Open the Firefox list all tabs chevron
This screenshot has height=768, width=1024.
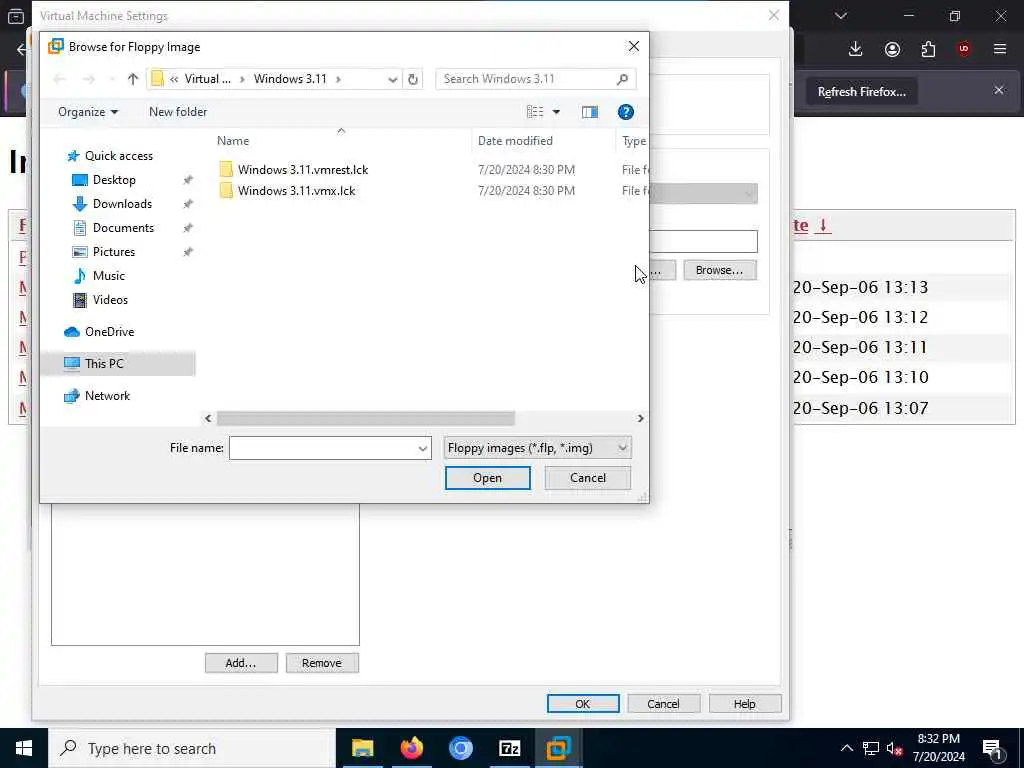pos(841,16)
